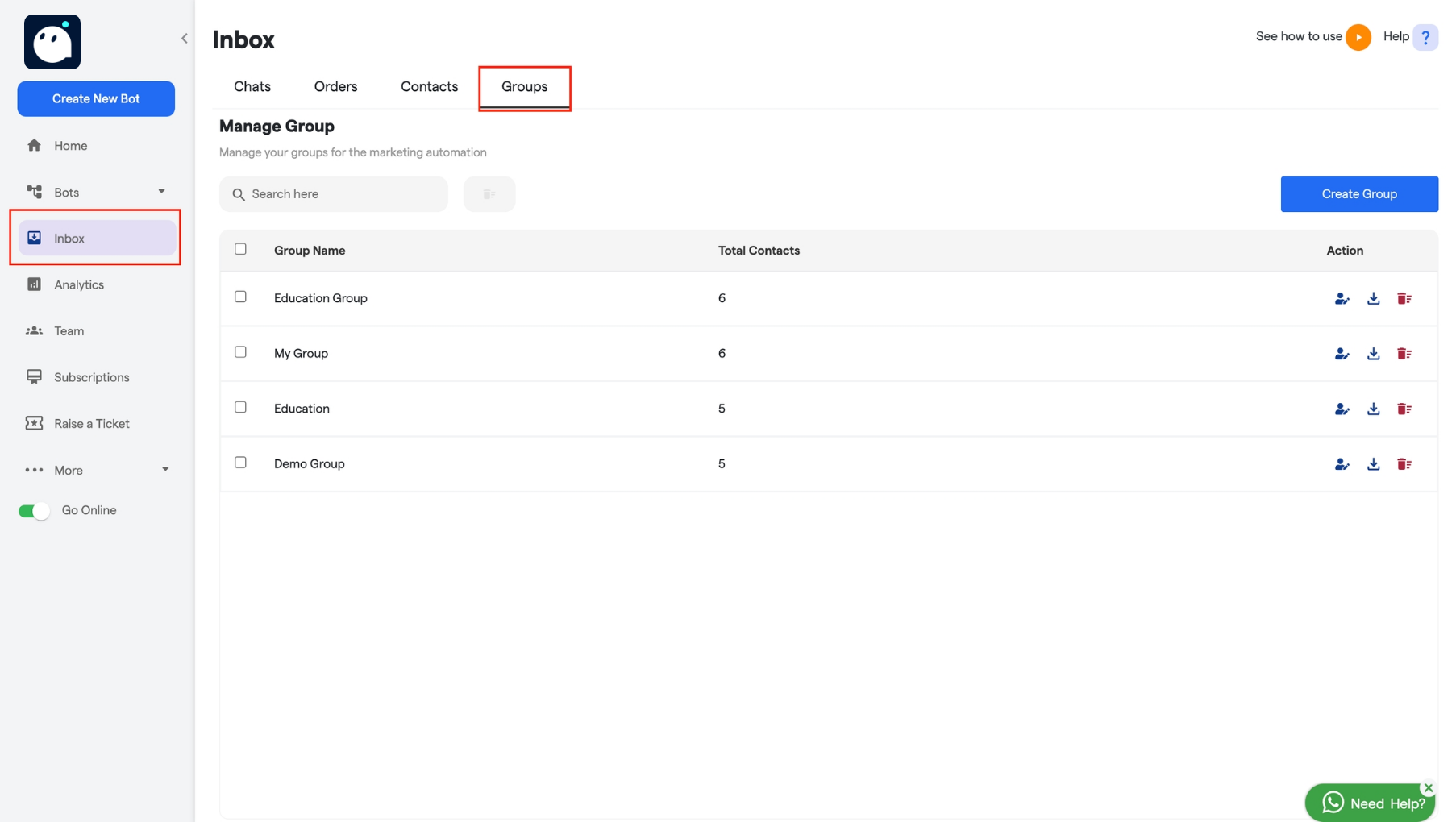Viewport: 1456px width, 822px height.
Task: Click the Create Group button
Action: 1359,194
